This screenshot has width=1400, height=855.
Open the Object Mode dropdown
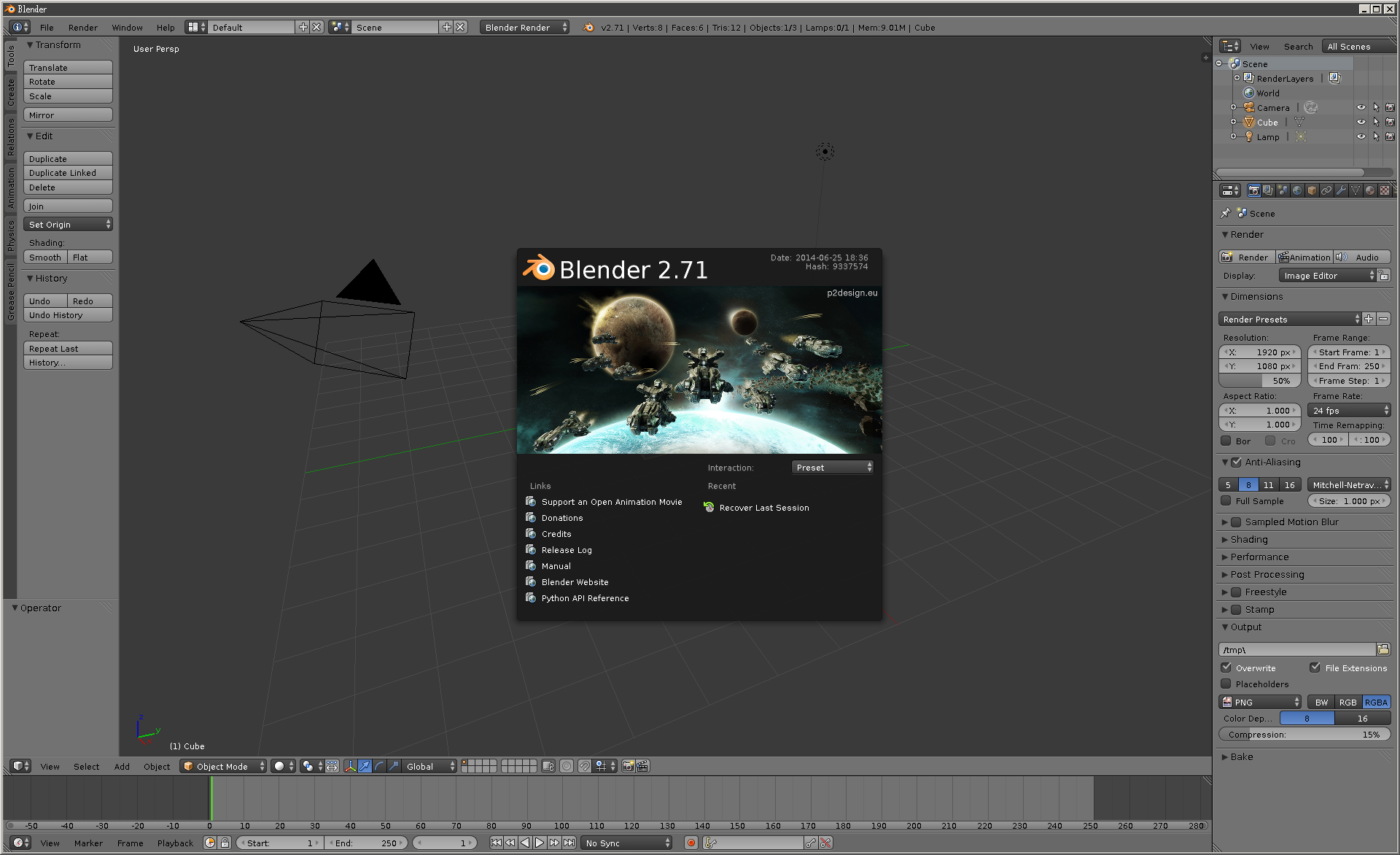click(x=223, y=766)
